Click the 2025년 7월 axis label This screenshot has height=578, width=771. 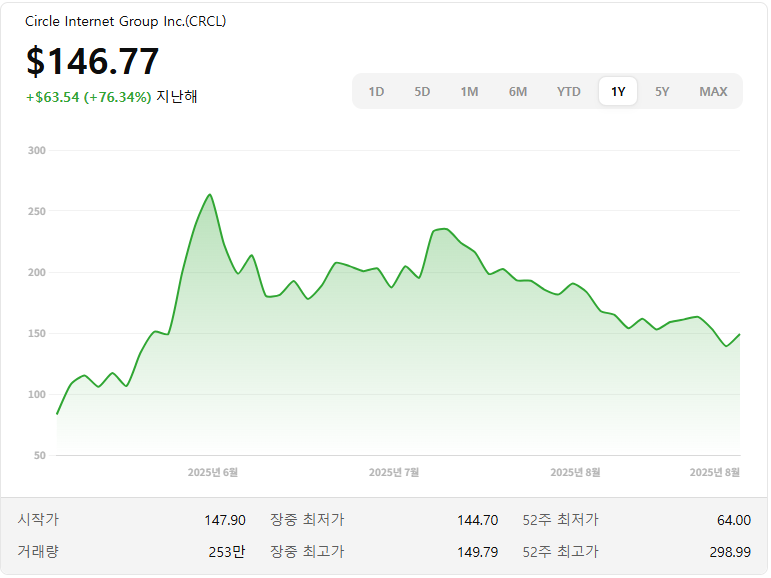(394, 472)
